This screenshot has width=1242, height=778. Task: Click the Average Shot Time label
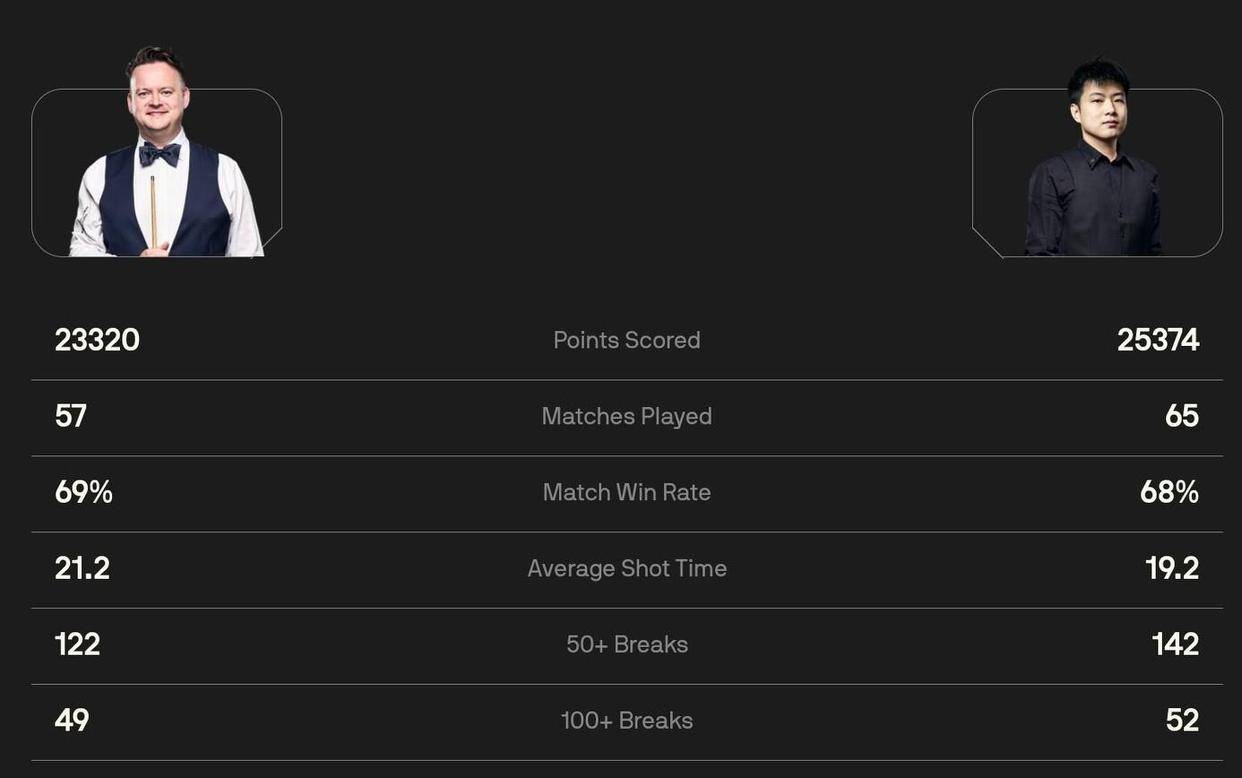627,568
